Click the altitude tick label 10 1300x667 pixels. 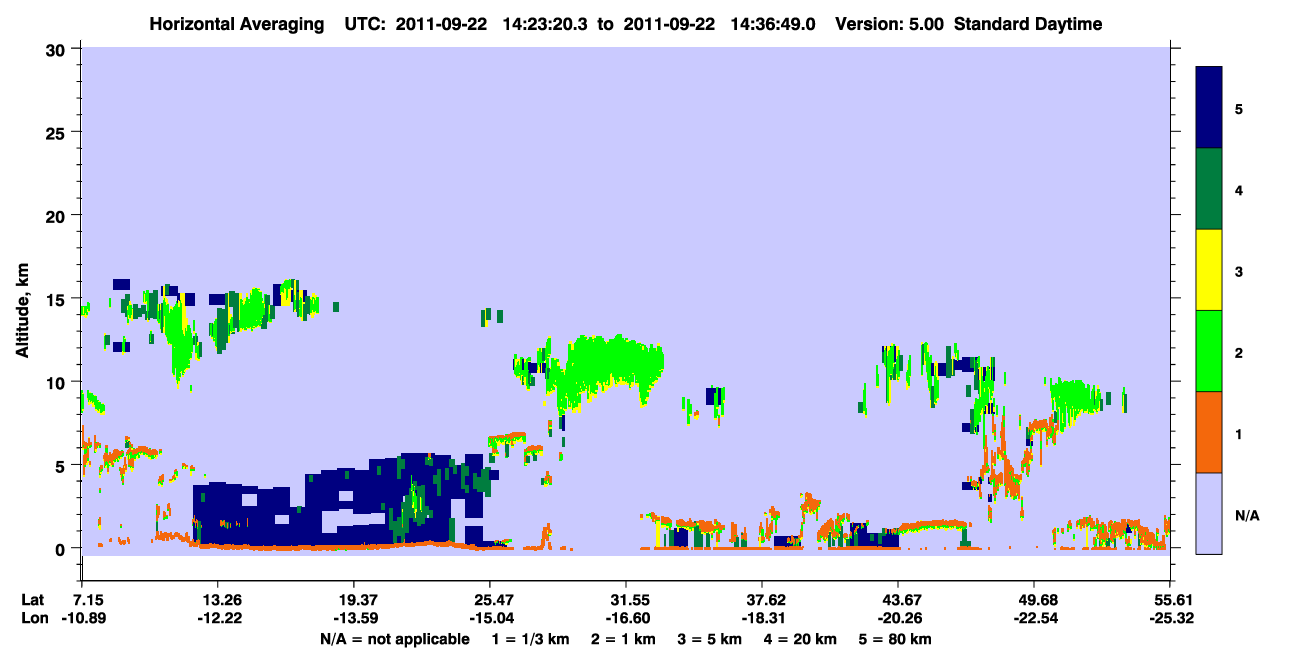[58, 382]
